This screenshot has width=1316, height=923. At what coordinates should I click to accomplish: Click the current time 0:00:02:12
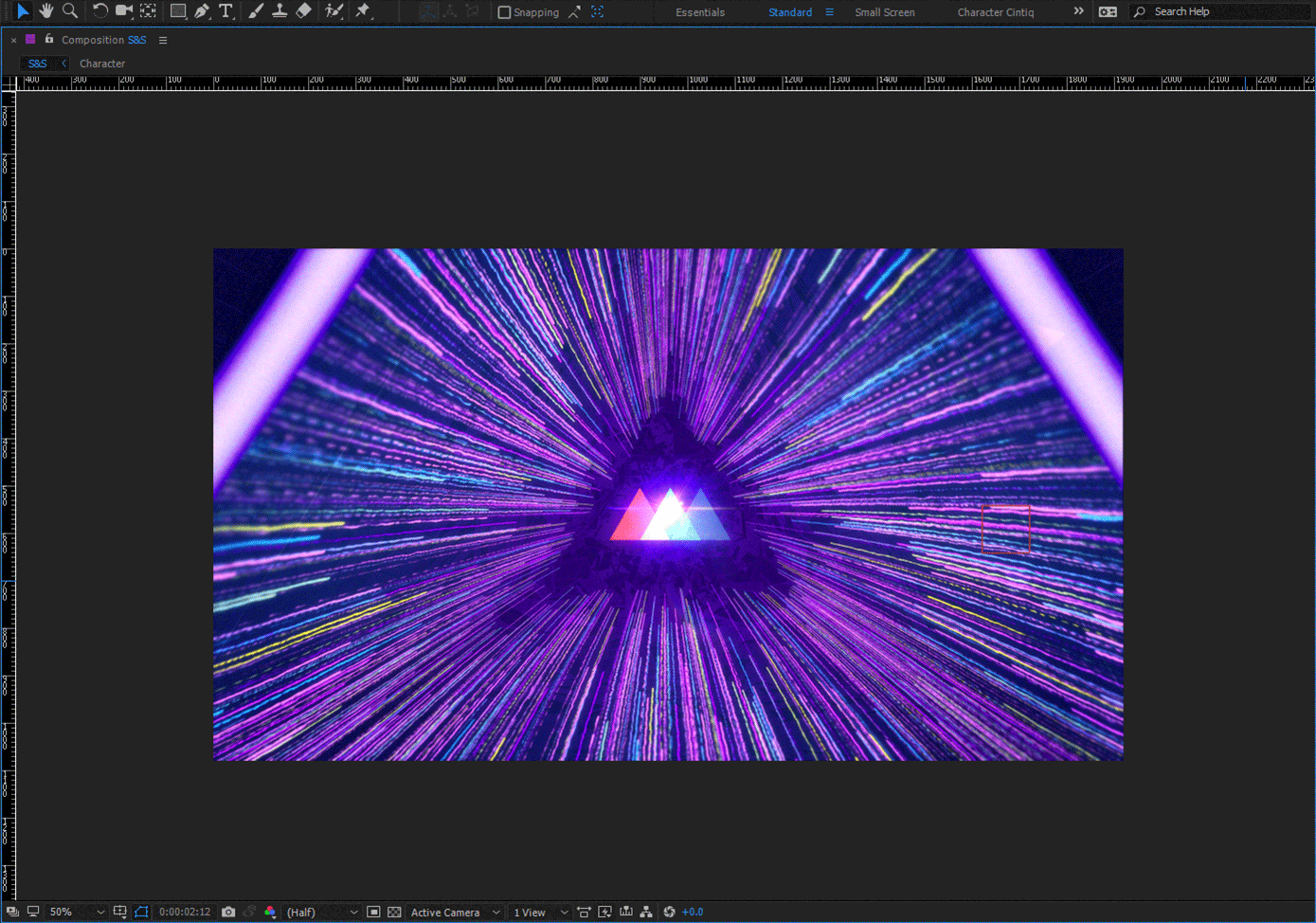click(185, 912)
